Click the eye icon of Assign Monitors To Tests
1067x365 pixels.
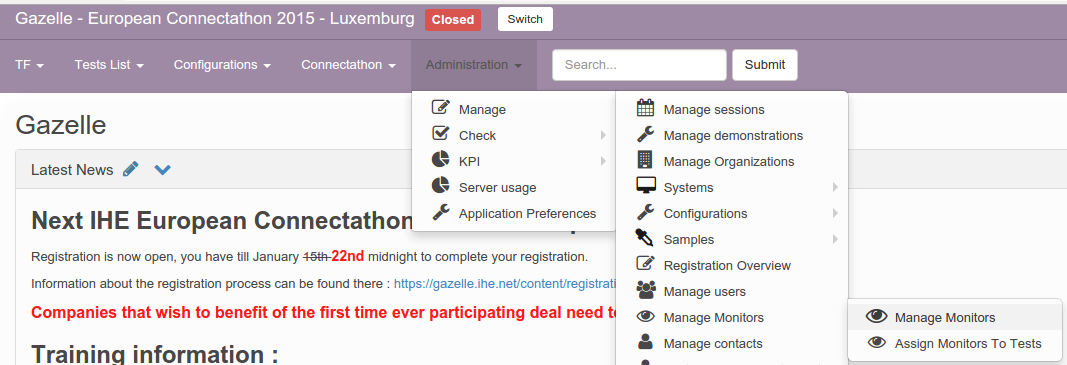877,343
